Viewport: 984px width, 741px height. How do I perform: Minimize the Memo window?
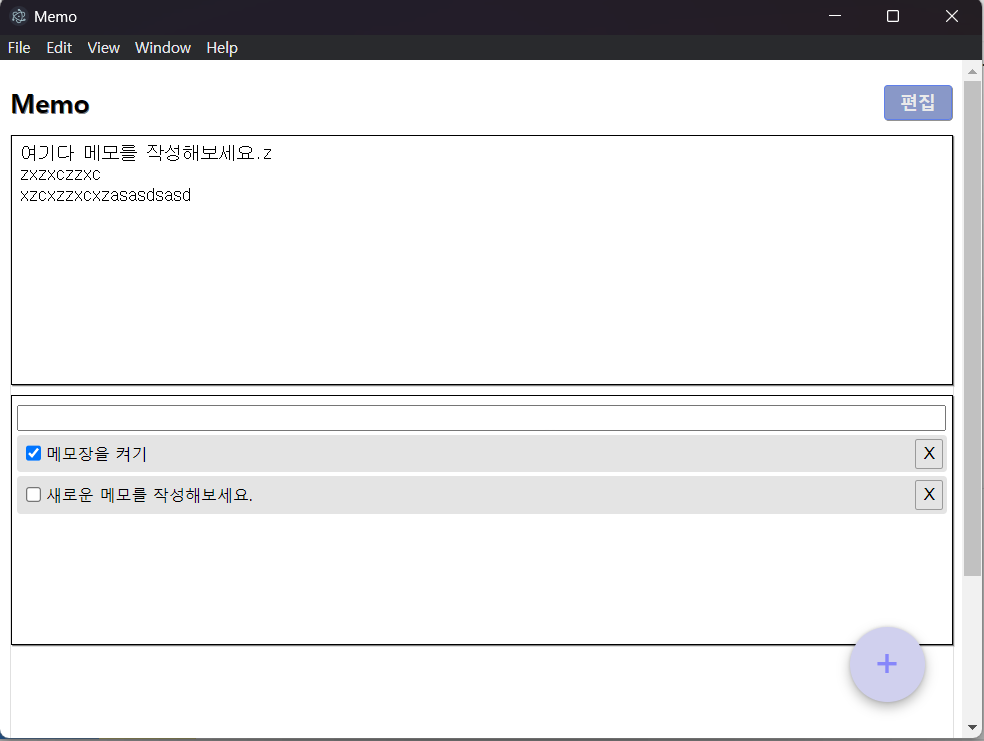click(x=835, y=16)
